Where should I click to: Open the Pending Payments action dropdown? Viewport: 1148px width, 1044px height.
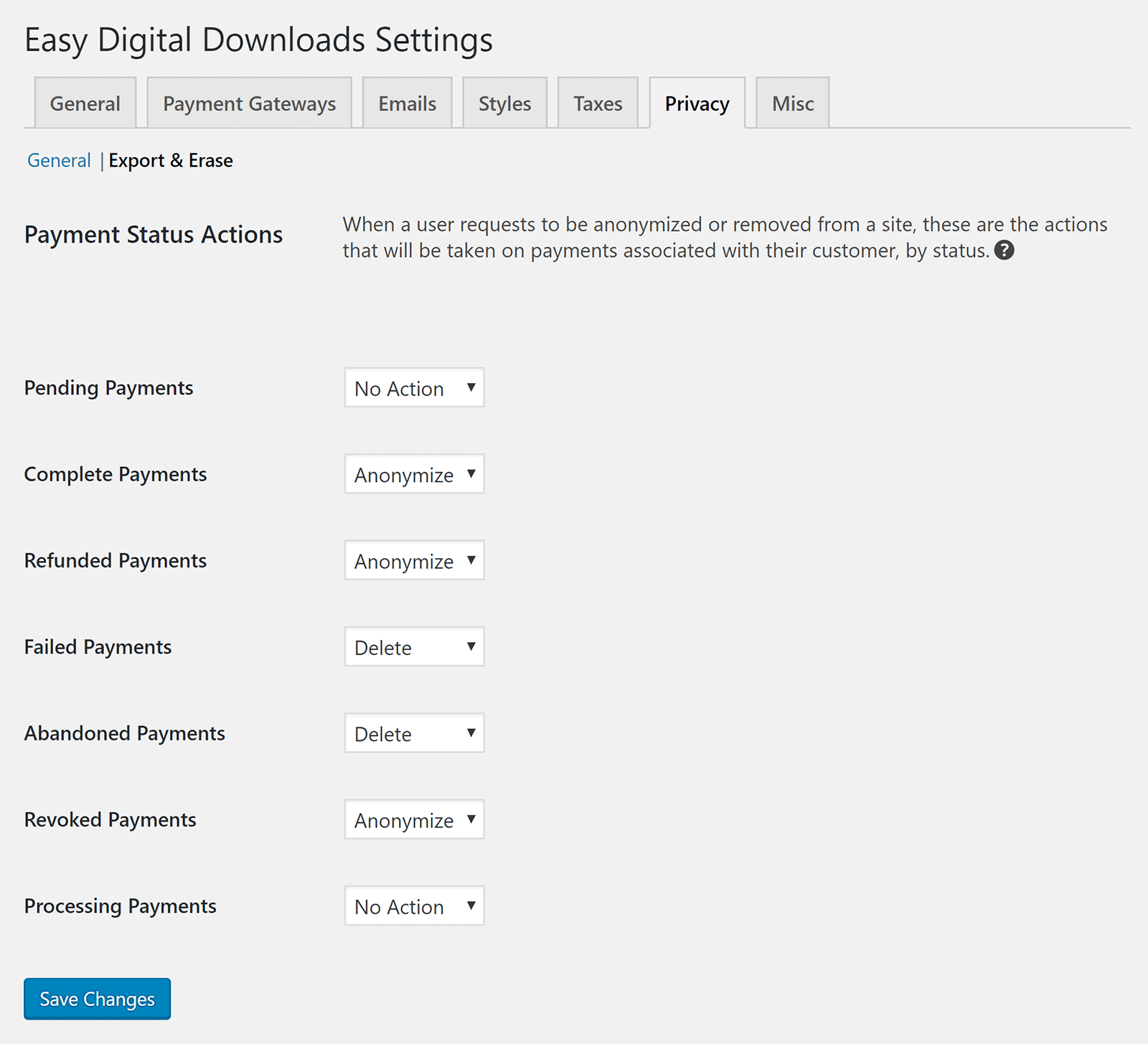(414, 387)
